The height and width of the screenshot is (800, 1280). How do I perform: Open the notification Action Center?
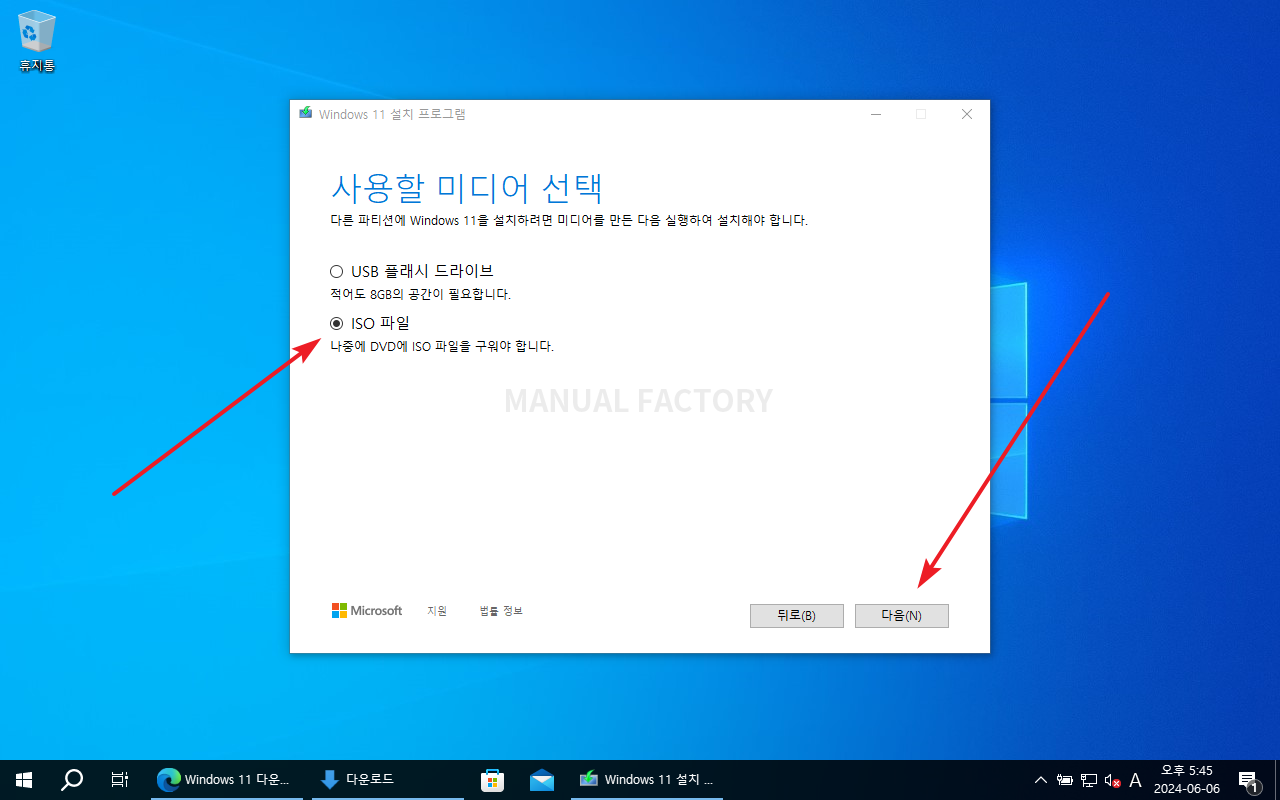coord(1248,779)
